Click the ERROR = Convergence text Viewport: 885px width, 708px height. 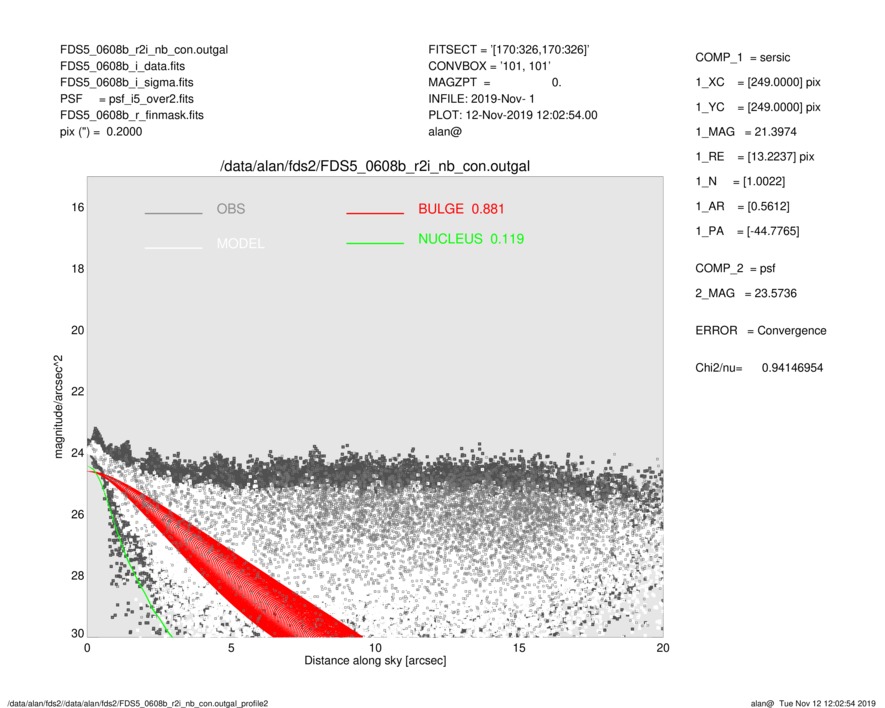coord(761,331)
